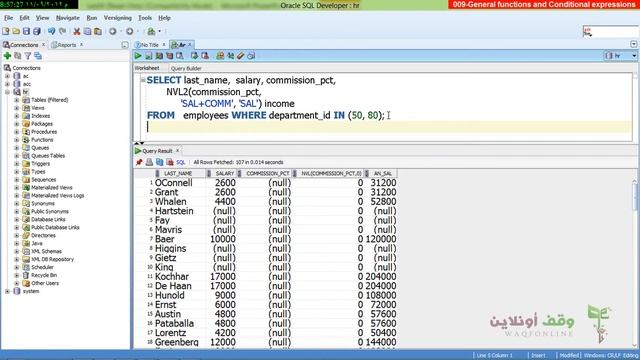Image resolution: width=640 pixels, height=360 pixels.
Task: Click the Forward navigation button
Action: coord(129,31)
